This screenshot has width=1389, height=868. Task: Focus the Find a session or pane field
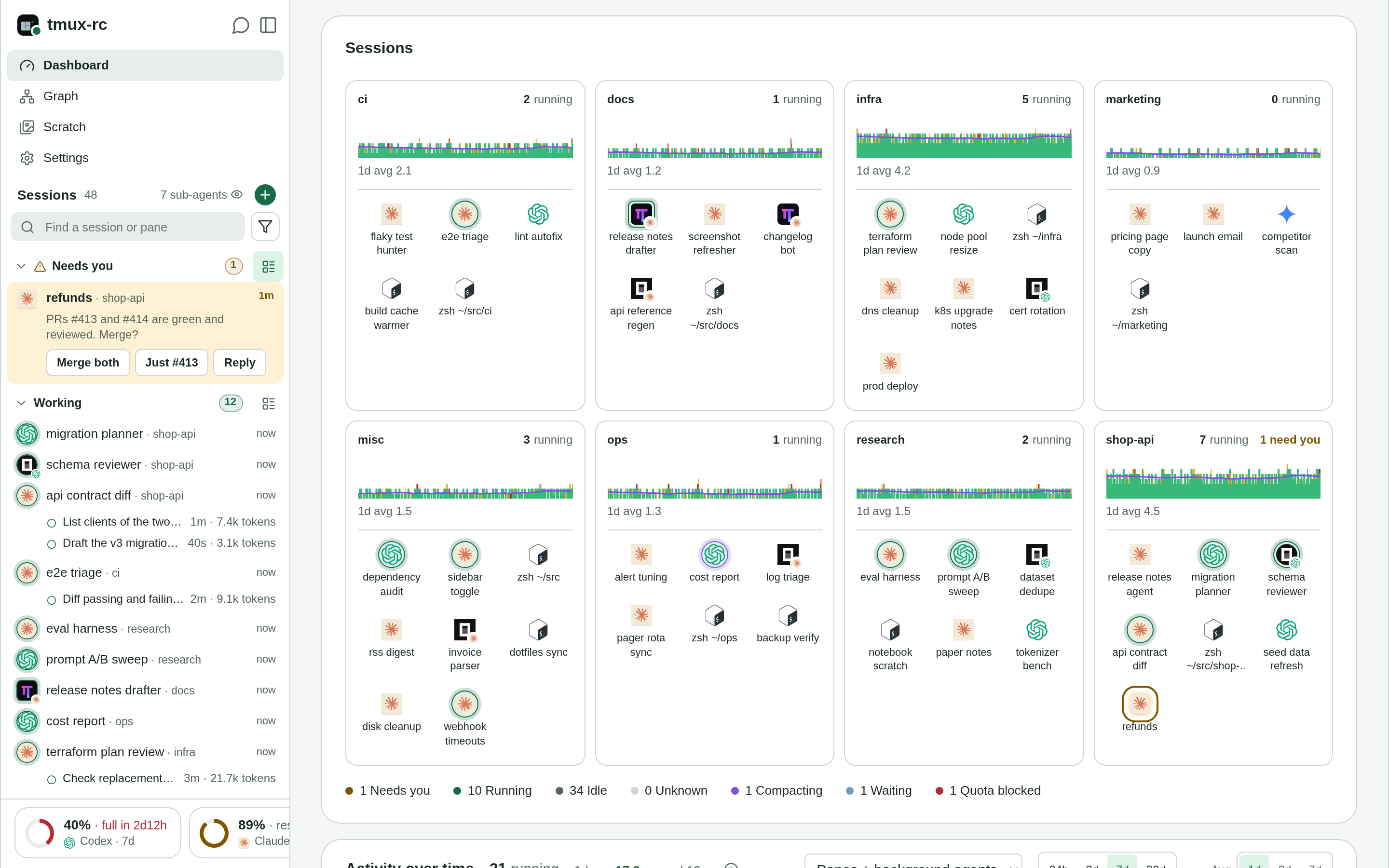tap(127, 227)
